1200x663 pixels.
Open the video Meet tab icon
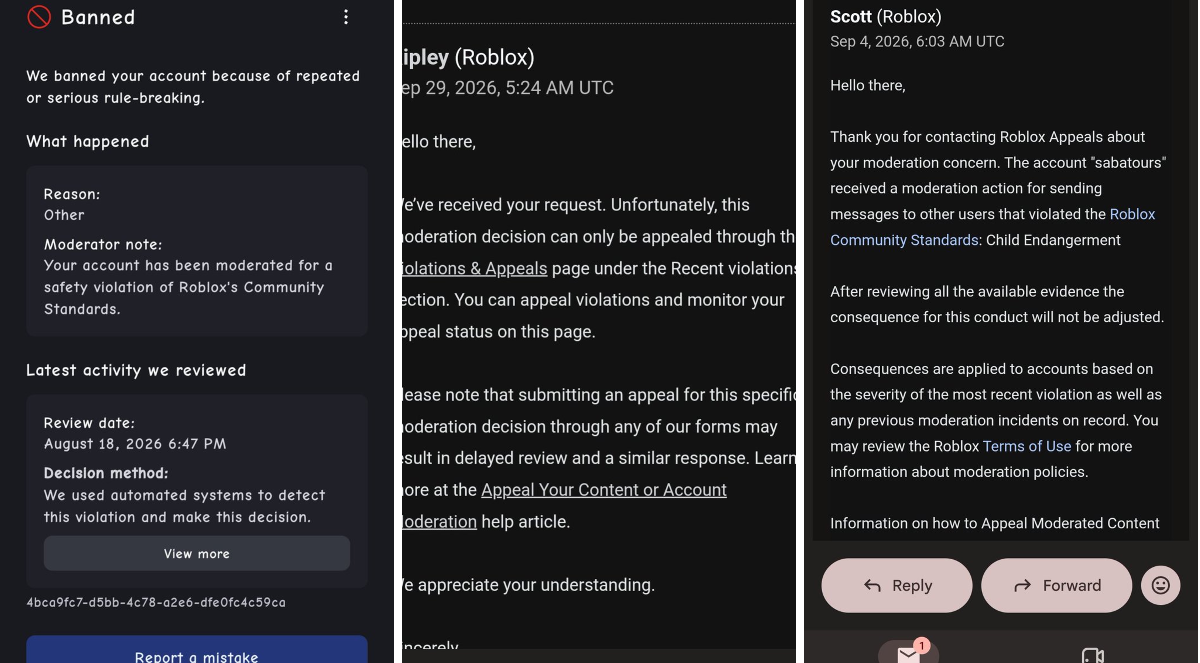(1093, 656)
